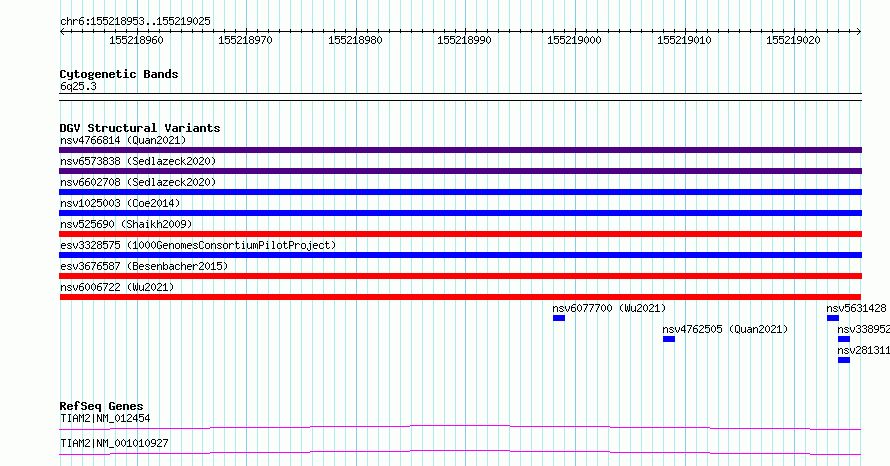Click ruler position 155219000

coord(574,40)
